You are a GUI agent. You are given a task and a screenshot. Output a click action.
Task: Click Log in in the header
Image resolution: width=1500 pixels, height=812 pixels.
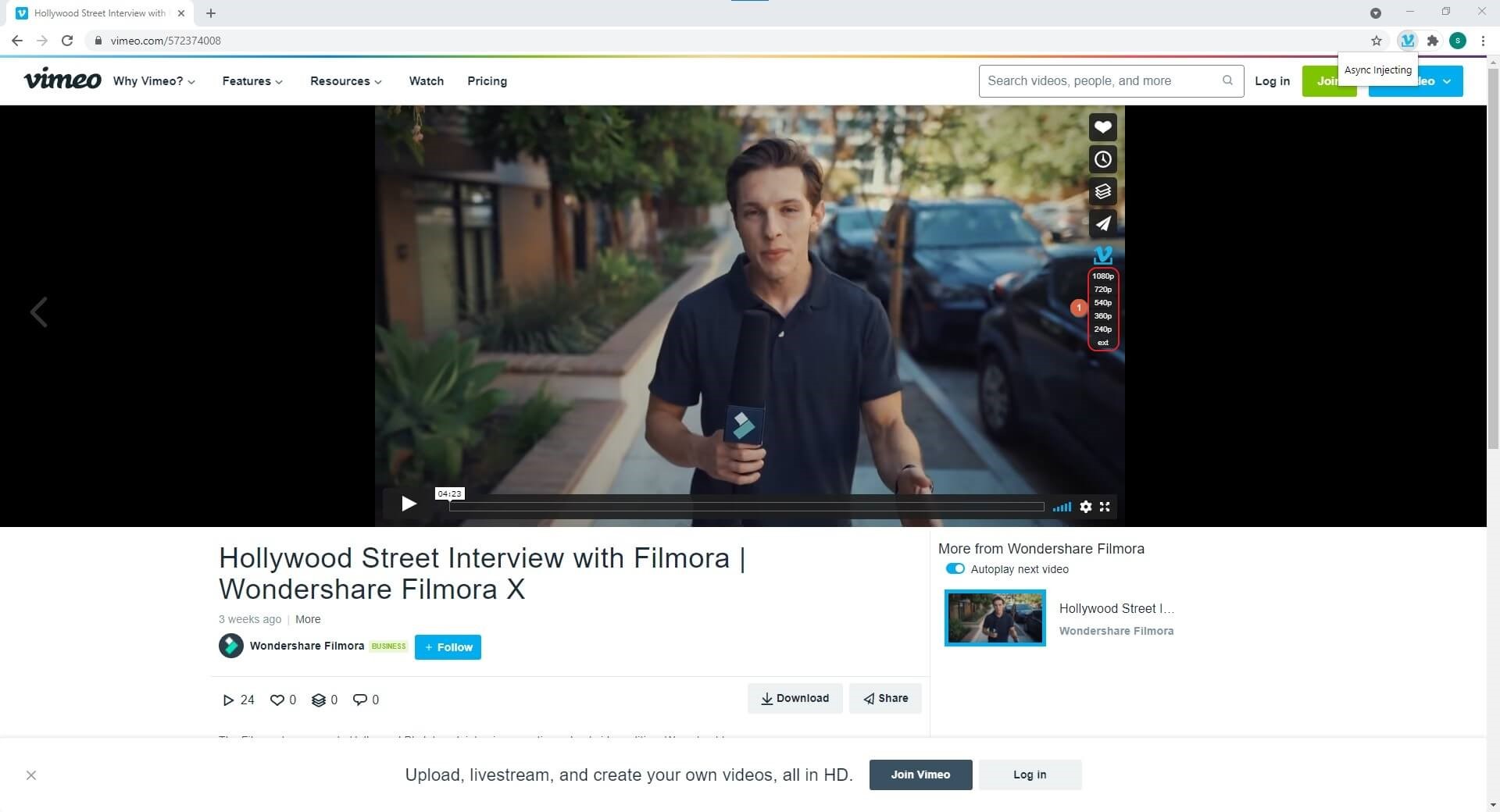pos(1272,81)
